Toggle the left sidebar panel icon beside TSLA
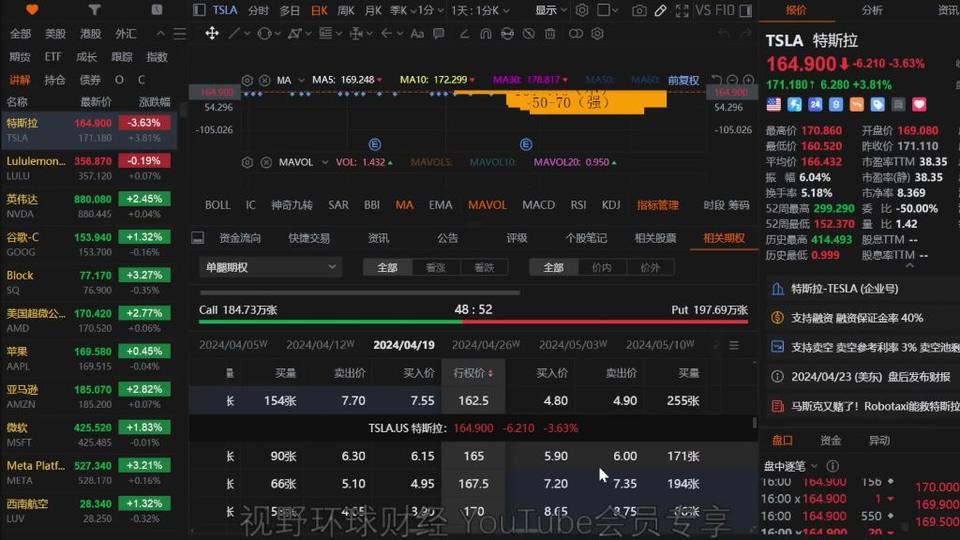960x540 pixels. 199,10
